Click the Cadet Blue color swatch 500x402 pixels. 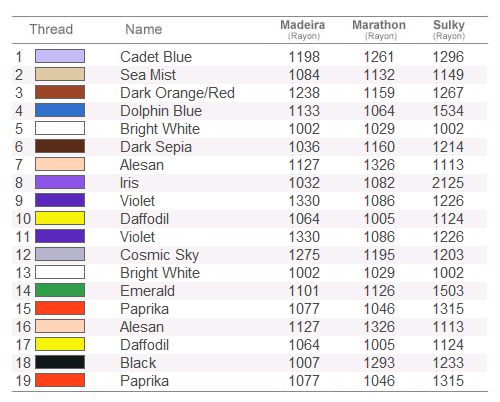60,56
